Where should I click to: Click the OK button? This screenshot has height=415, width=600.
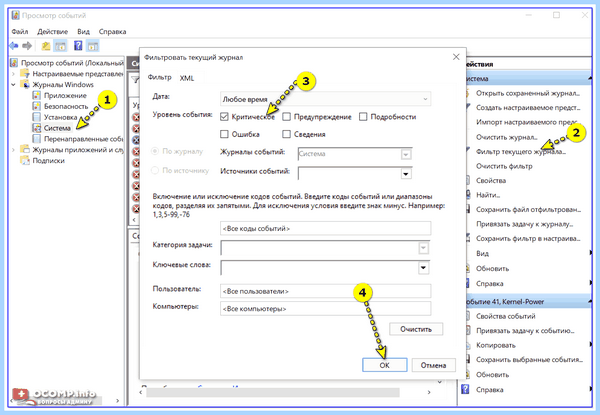pos(385,365)
